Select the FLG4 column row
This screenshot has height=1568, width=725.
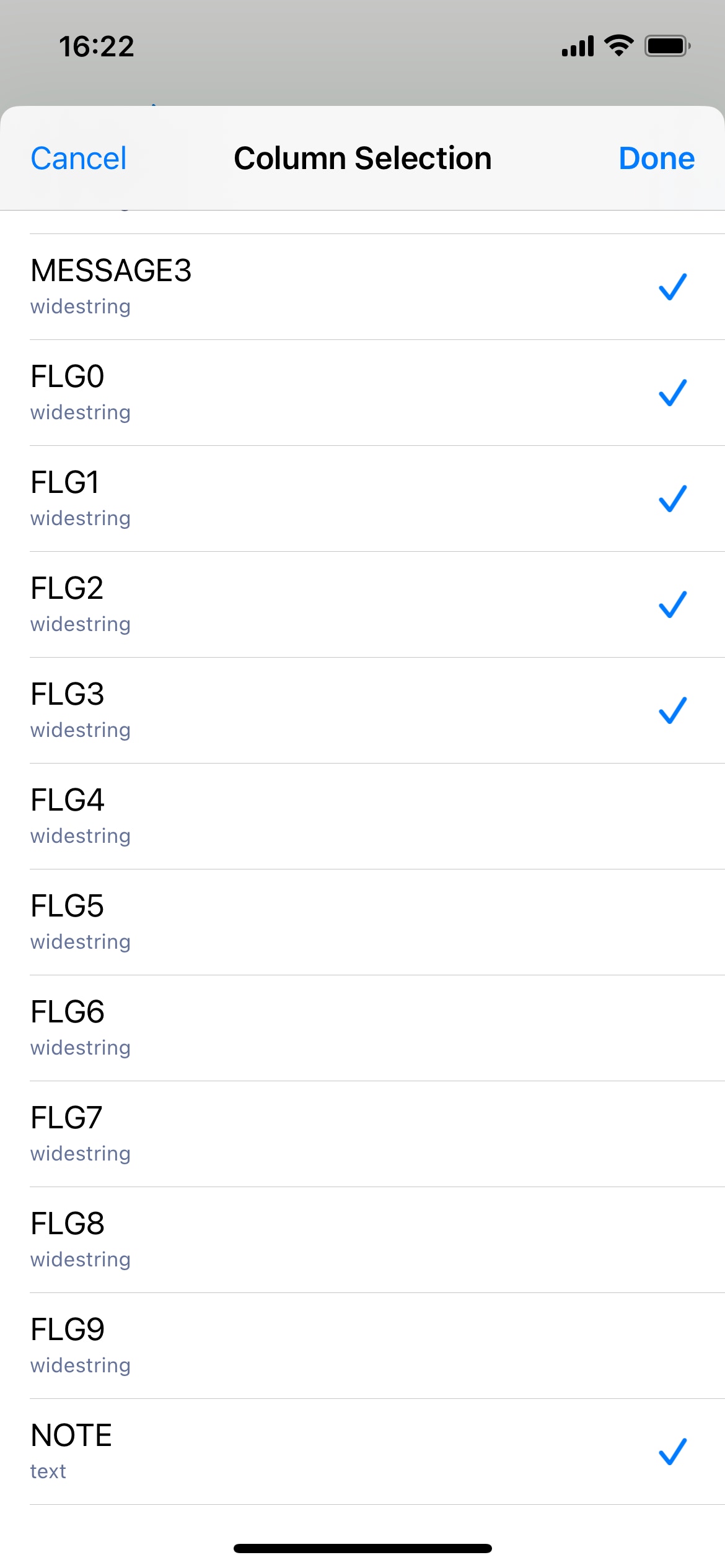(362, 816)
